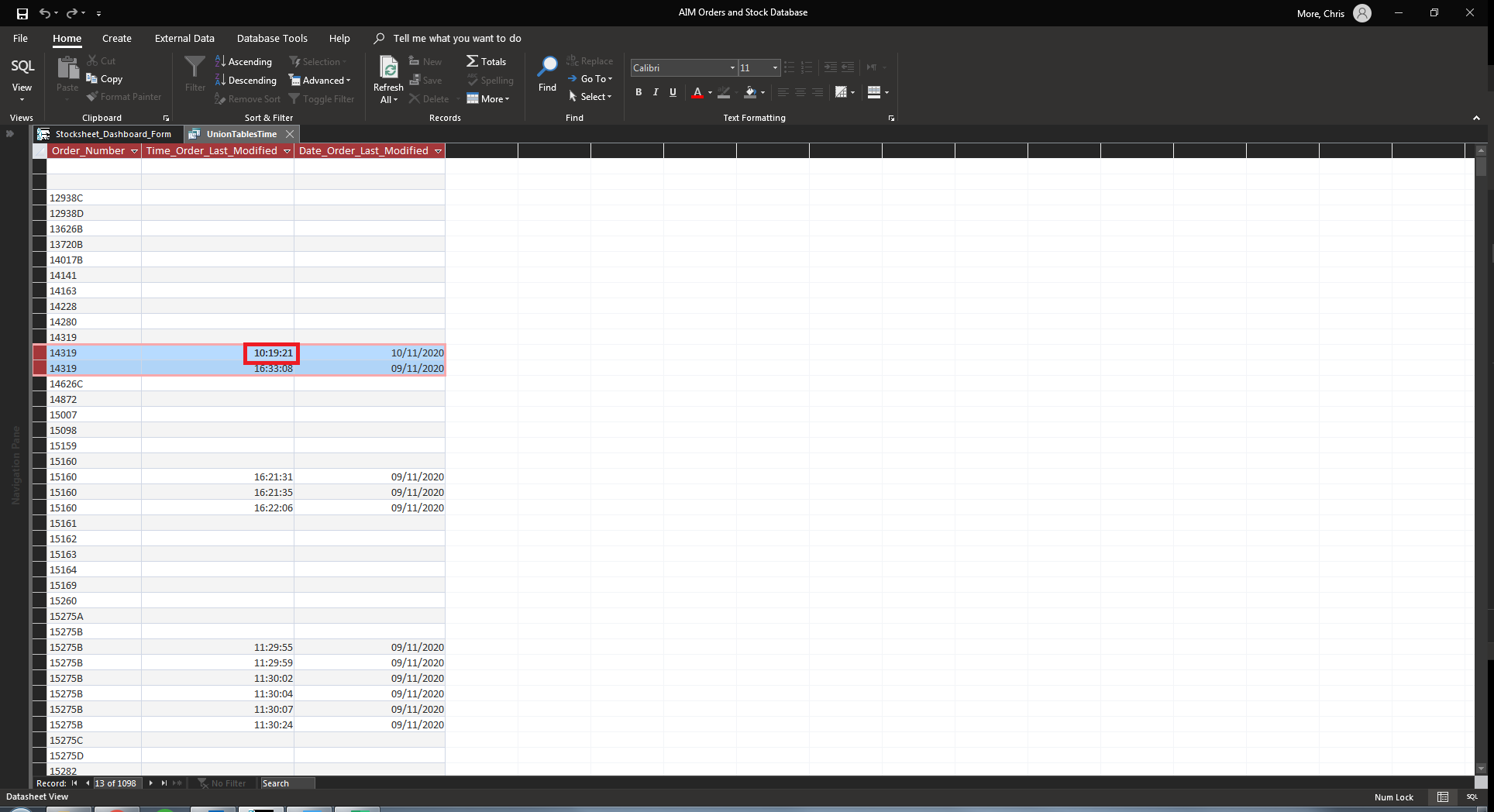Select the time cell 16:22:06
This screenshot has width=1494, height=812.
[x=218, y=507]
